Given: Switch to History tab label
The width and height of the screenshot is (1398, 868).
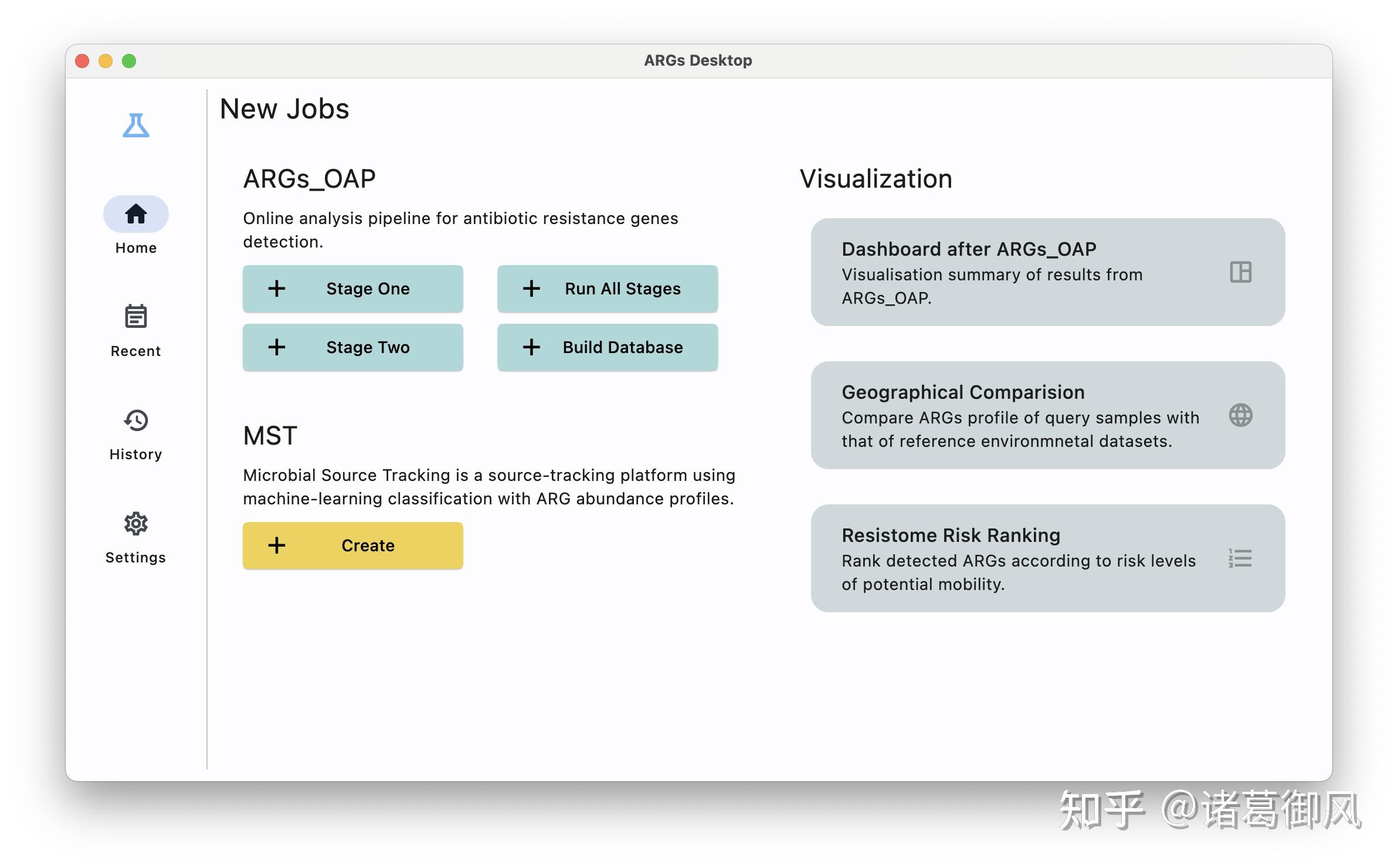Looking at the screenshot, I should pyautogui.click(x=135, y=454).
